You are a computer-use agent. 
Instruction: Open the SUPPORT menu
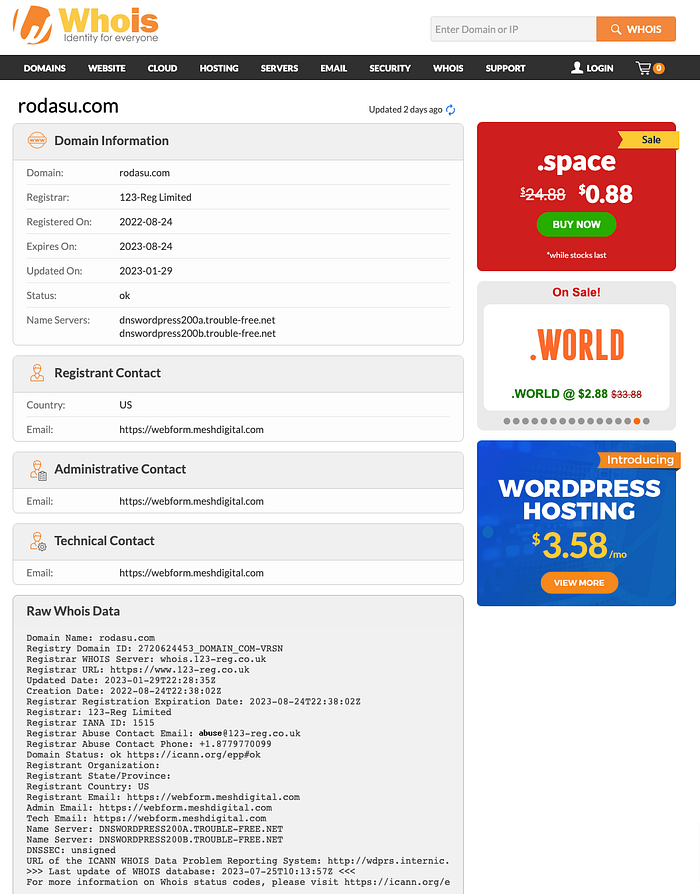point(505,68)
